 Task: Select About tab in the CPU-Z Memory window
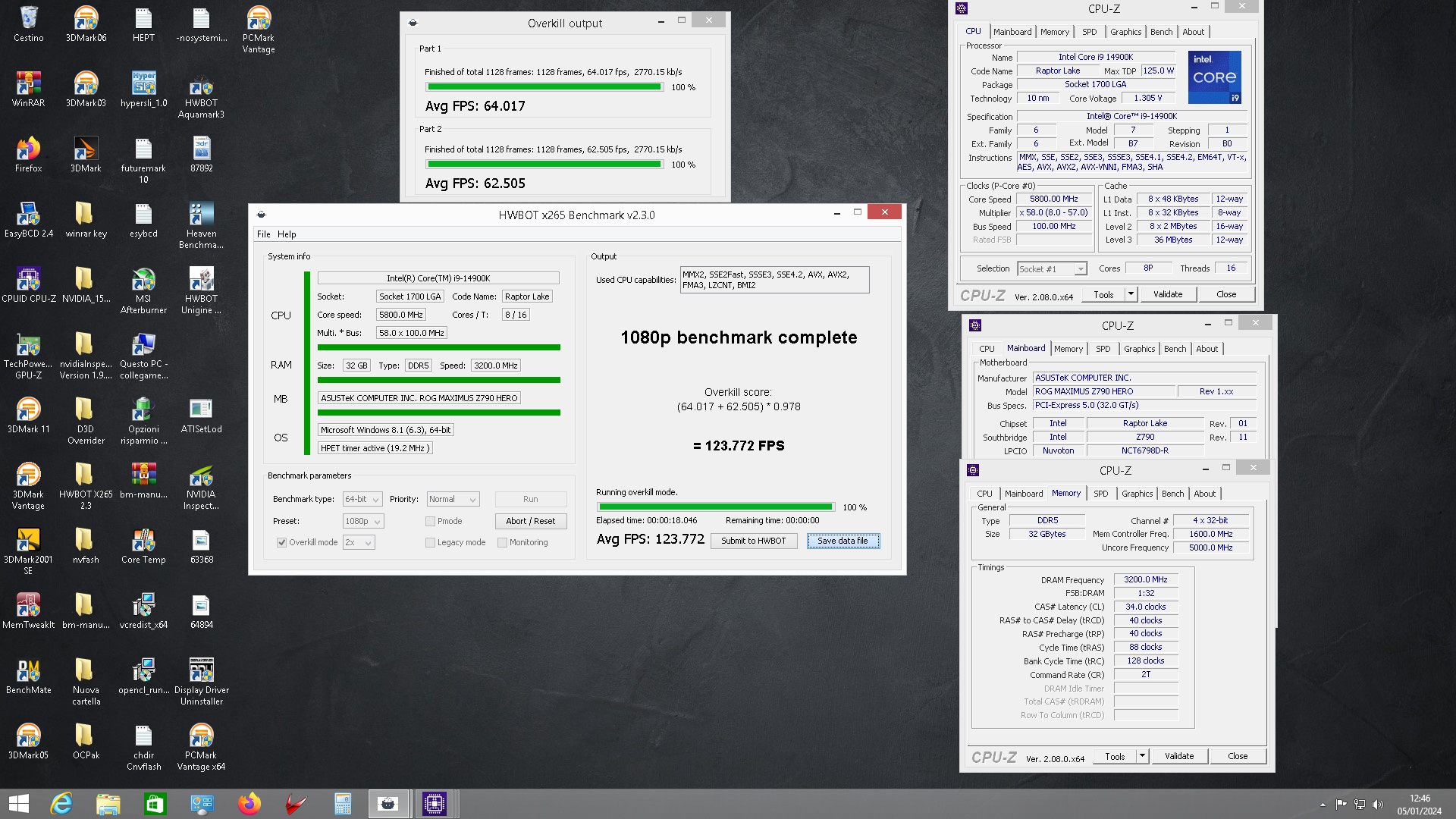point(1204,494)
